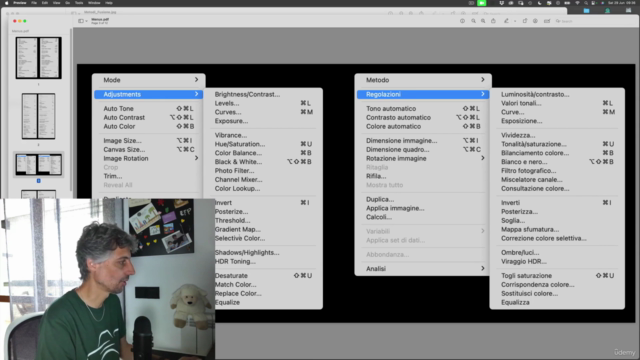Click the Form Filling toolbar icon

[547, 21]
